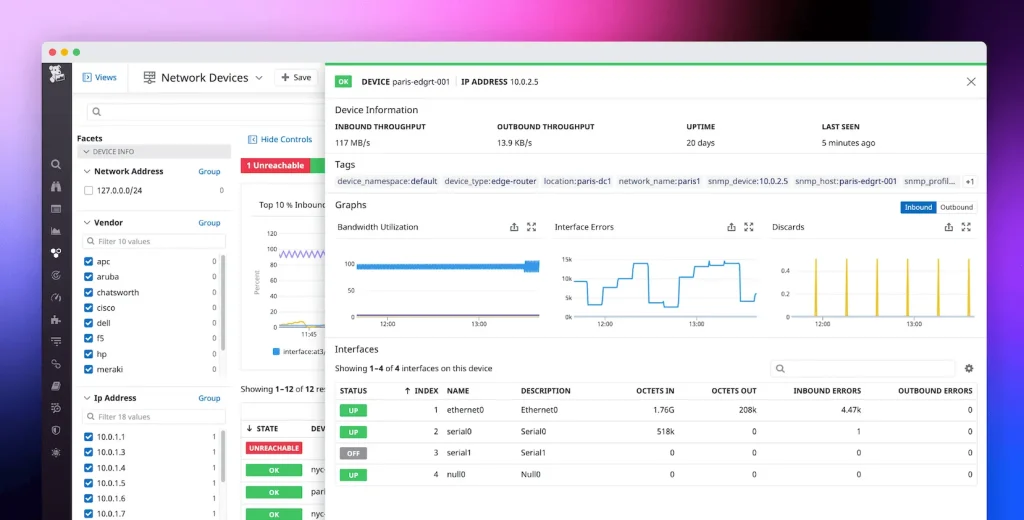
Task: Open the gauge Metrics icon in sidebar
Action: tap(56, 297)
